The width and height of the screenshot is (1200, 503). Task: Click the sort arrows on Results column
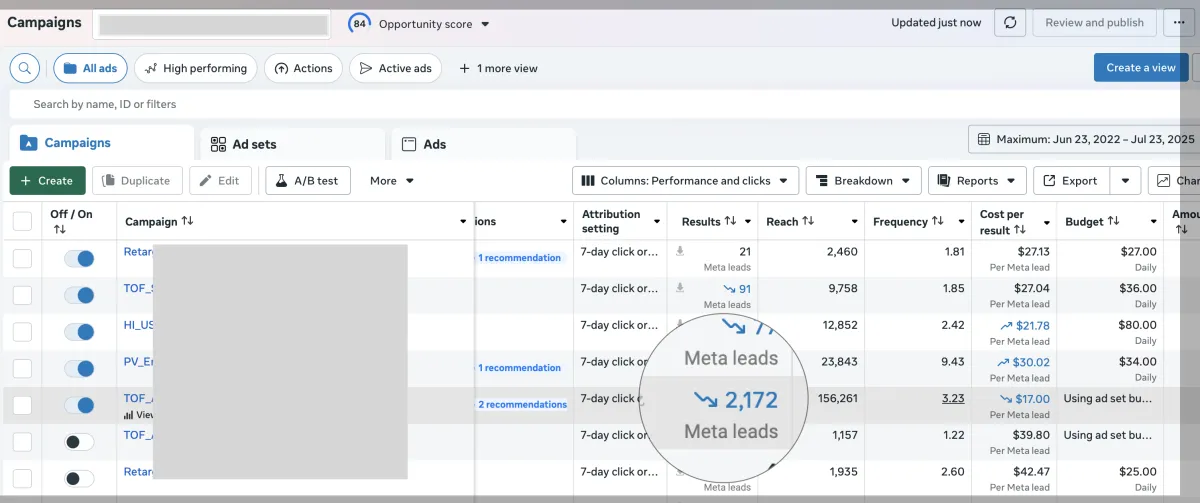click(730, 222)
